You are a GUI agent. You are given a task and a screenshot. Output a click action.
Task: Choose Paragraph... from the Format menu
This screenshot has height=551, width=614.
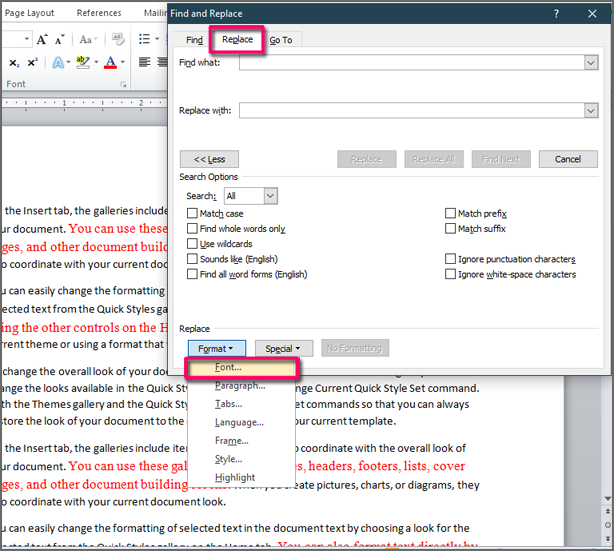pyautogui.click(x=242, y=386)
